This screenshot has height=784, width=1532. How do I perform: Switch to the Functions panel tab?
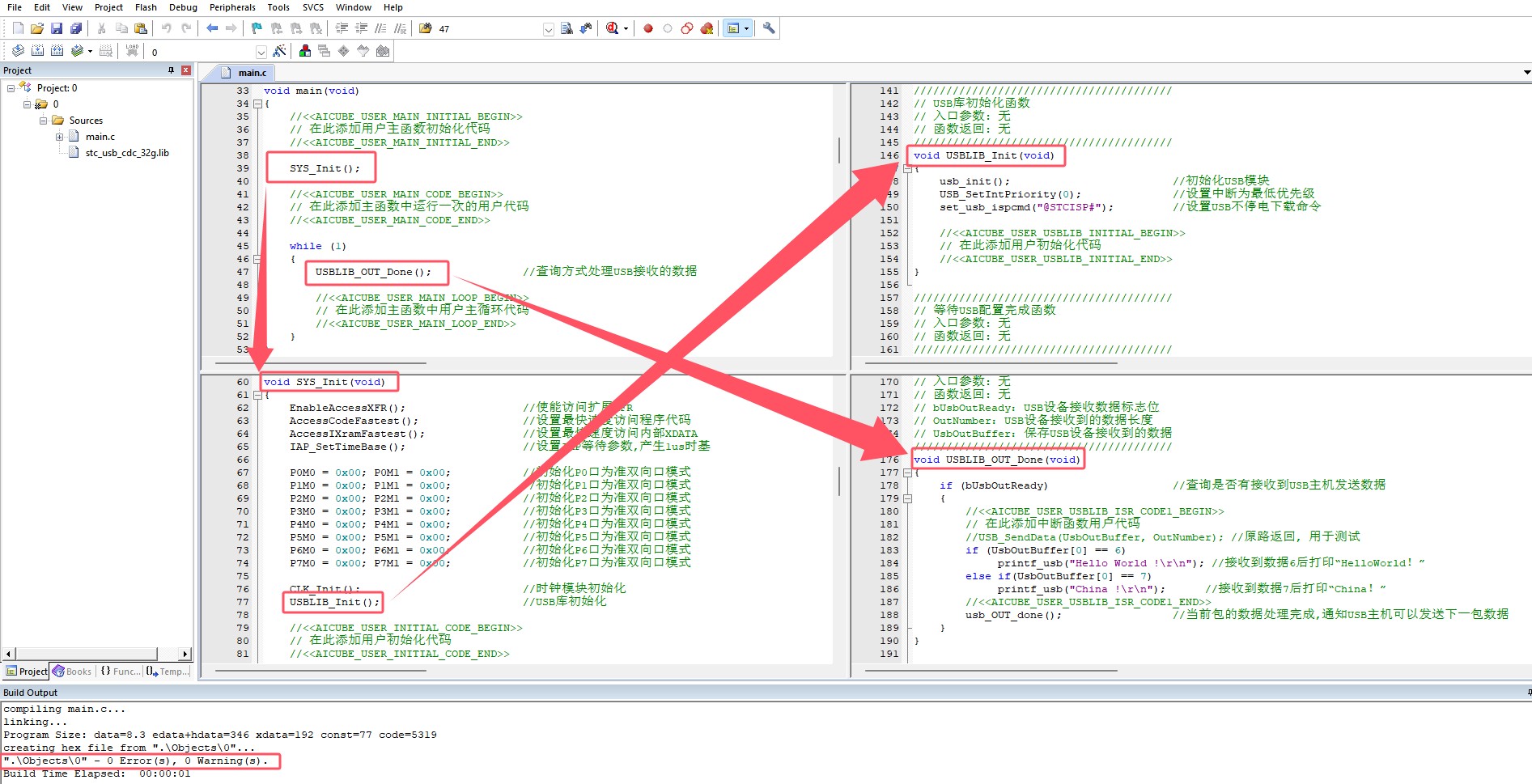coord(120,672)
